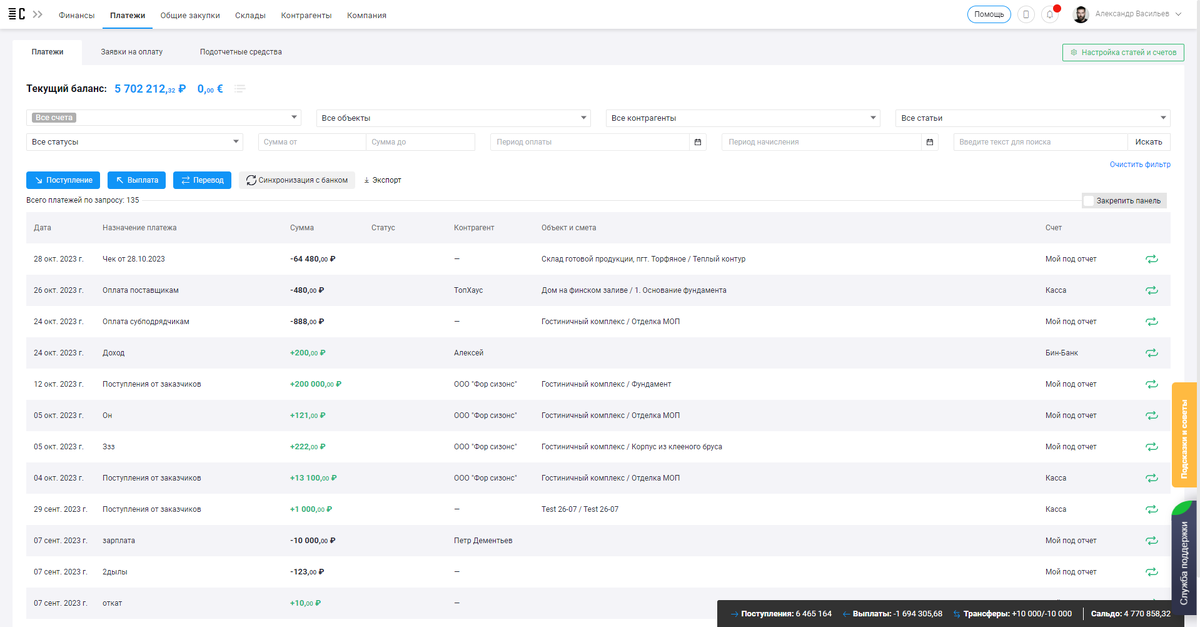This screenshot has width=1200, height=627.
Task: Open the Платежи top menu item
Action: tap(127, 15)
